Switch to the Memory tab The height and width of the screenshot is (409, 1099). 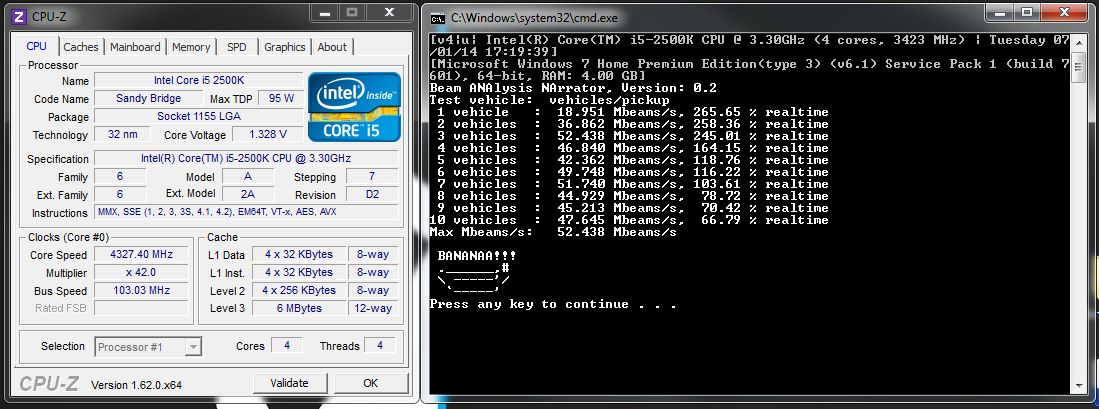click(191, 47)
